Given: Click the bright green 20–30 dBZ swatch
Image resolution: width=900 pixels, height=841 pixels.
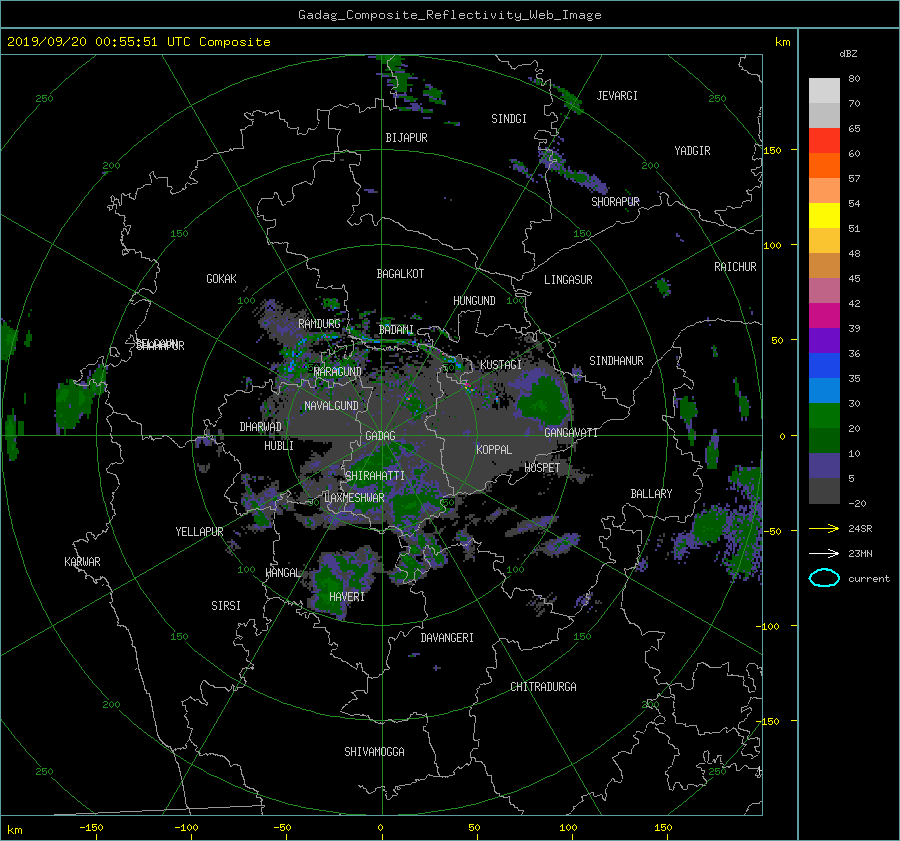Looking at the screenshot, I should coord(824,416).
